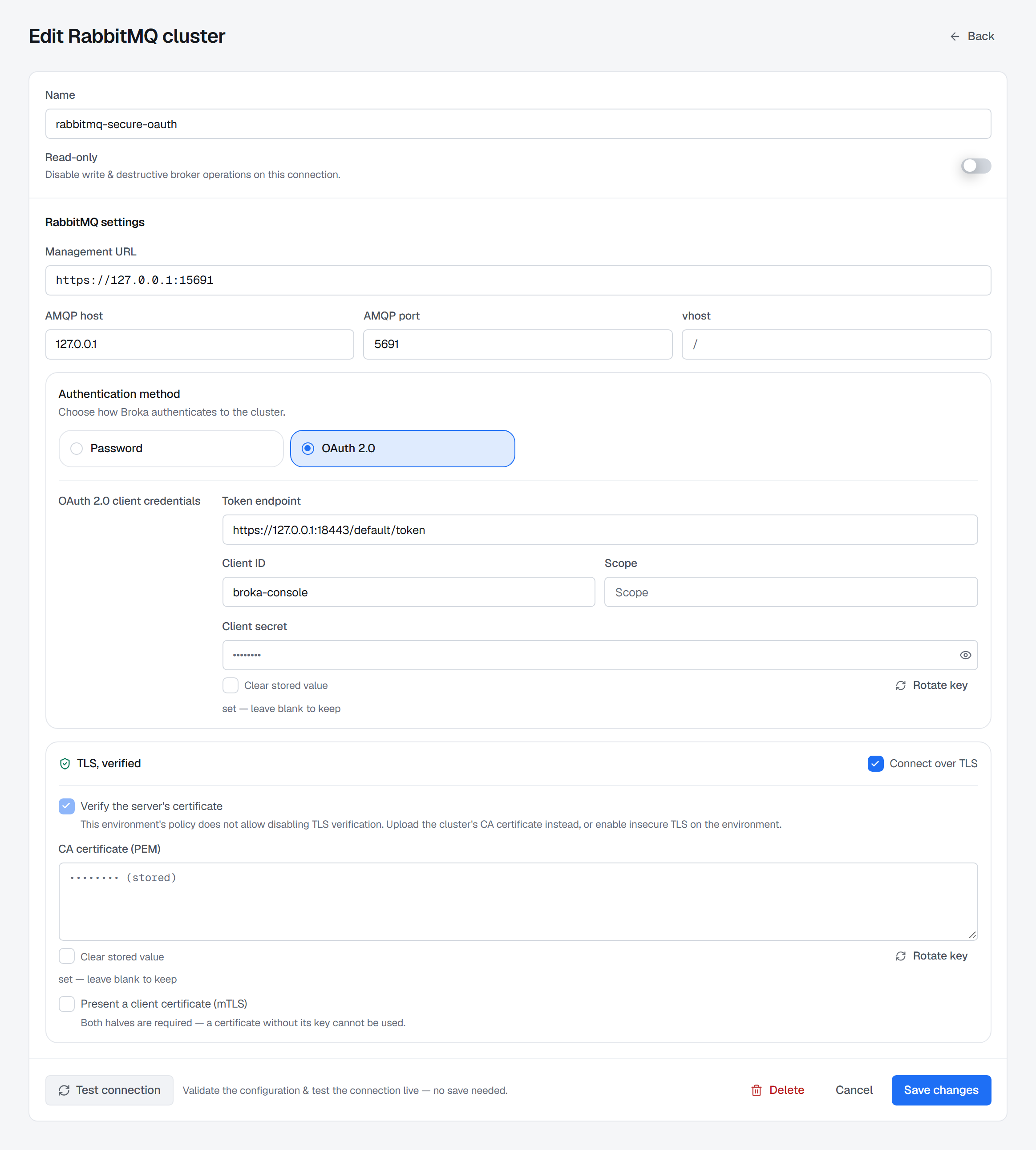Screen dimensions: 1036x1150
Task: Click Save changes
Action: click(x=941, y=1090)
